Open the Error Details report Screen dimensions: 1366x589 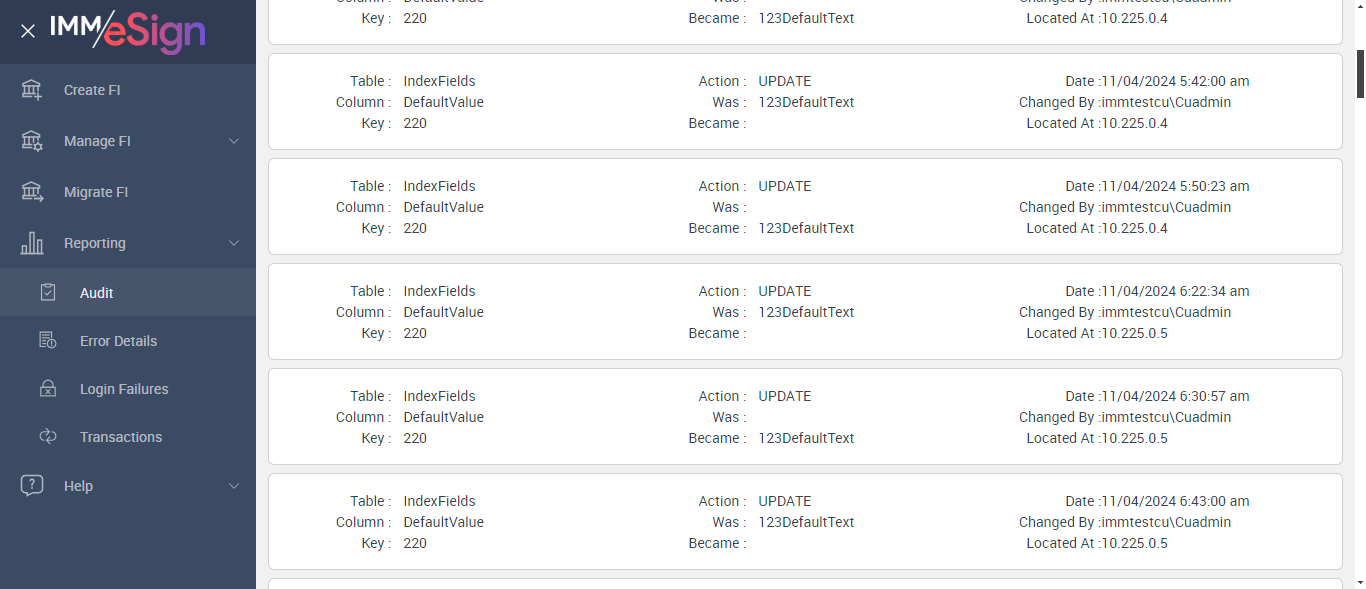tap(118, 341)
